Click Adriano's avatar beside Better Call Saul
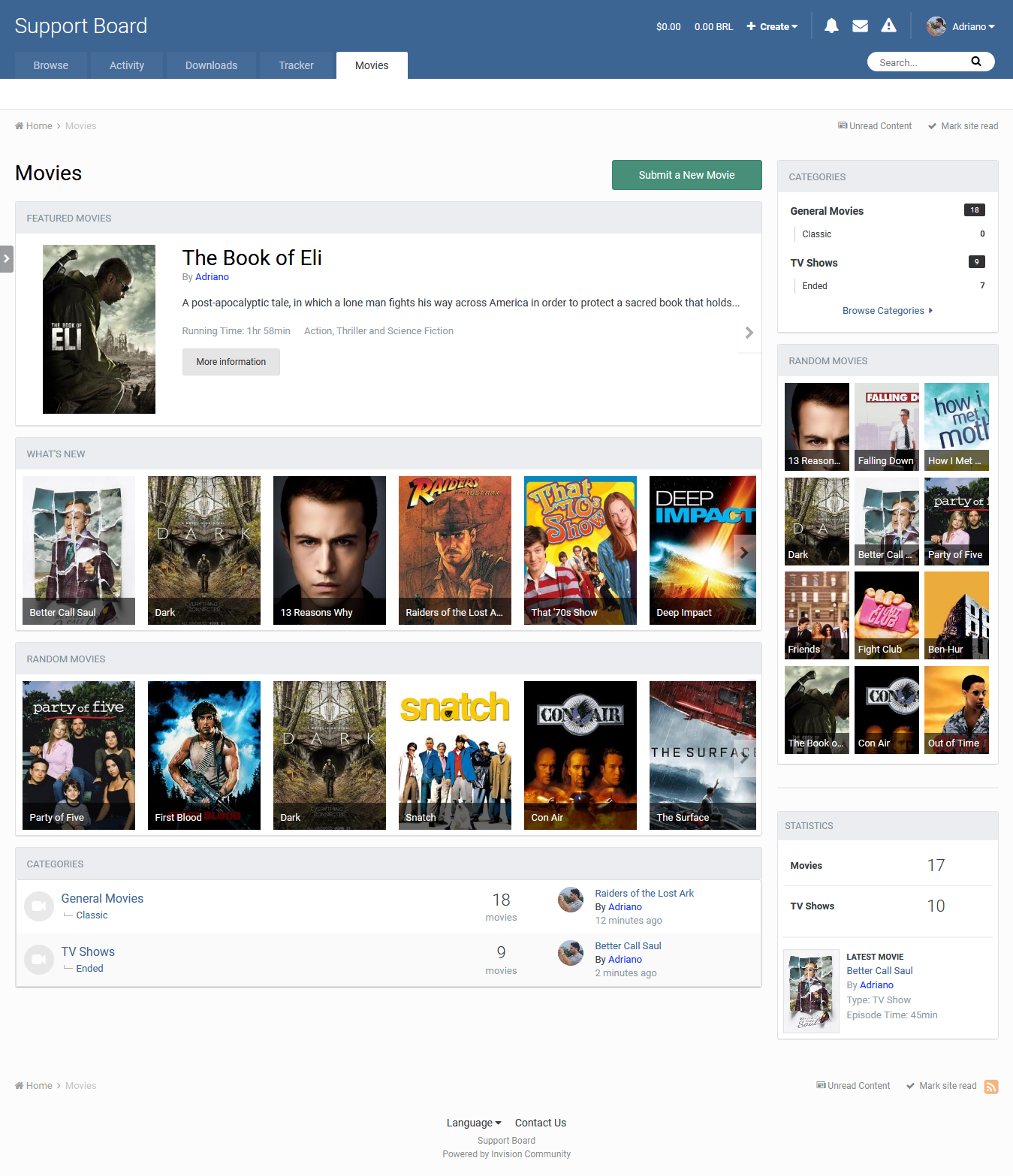 point(571,953)
